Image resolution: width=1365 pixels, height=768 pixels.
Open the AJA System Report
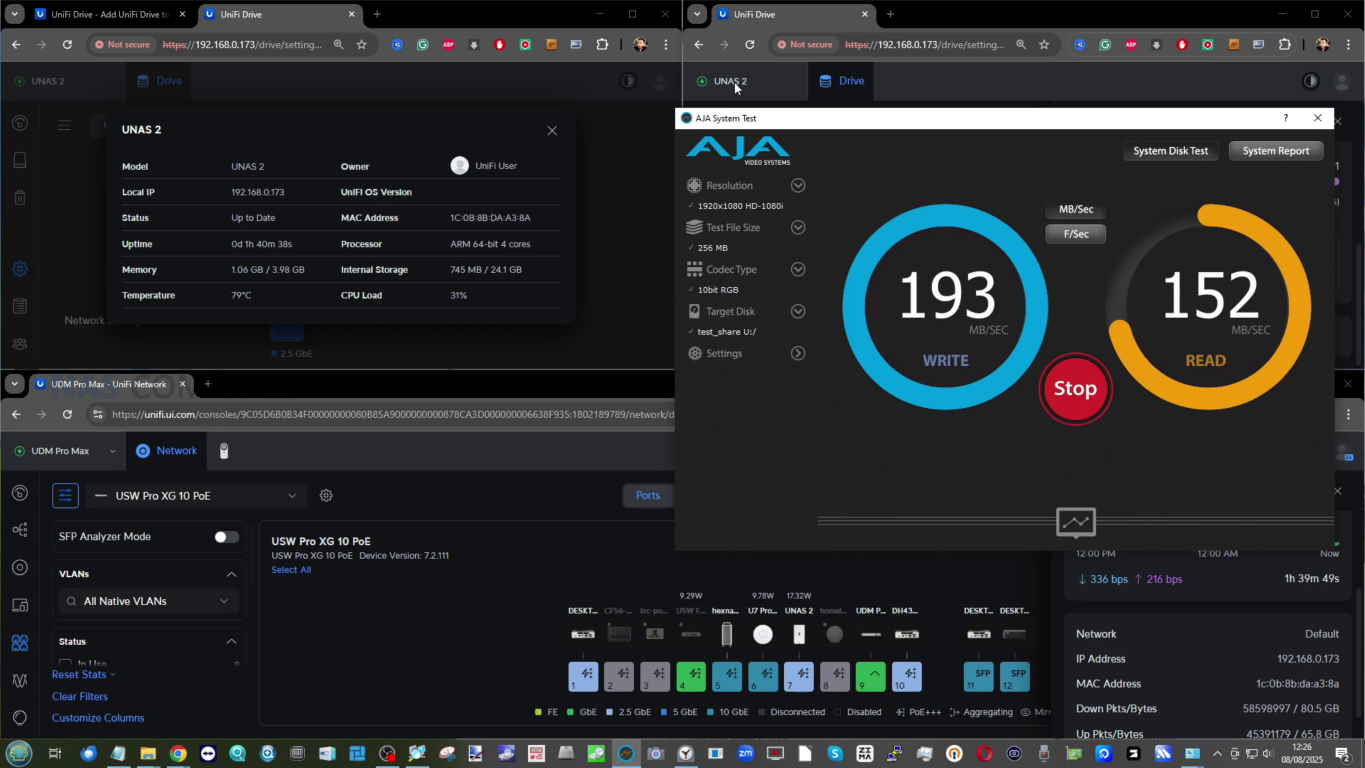pos(1275,151)
